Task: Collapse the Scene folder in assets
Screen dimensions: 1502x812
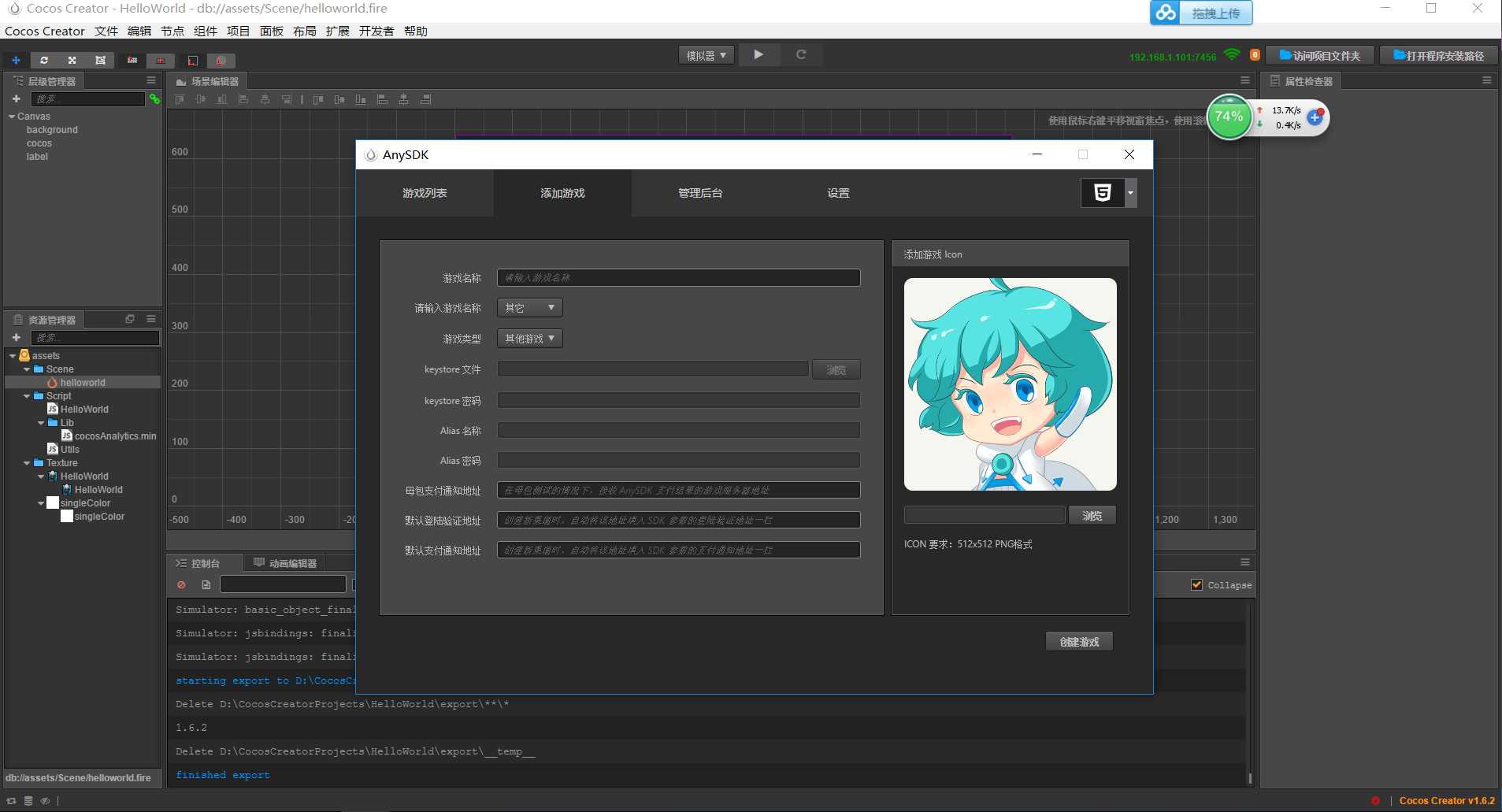Action: coord(27,369)
